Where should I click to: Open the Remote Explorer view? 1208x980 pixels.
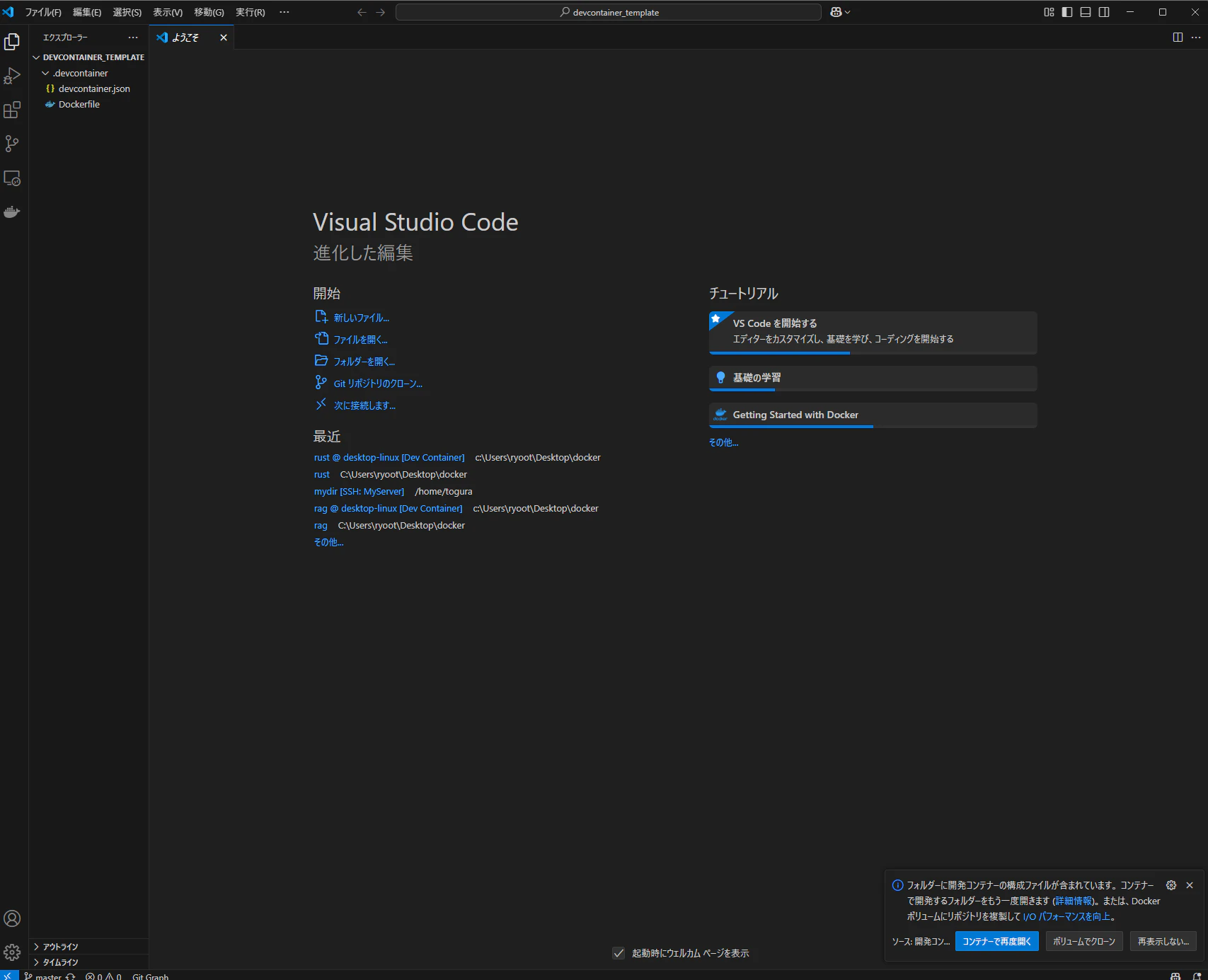[x=12, y=178]
